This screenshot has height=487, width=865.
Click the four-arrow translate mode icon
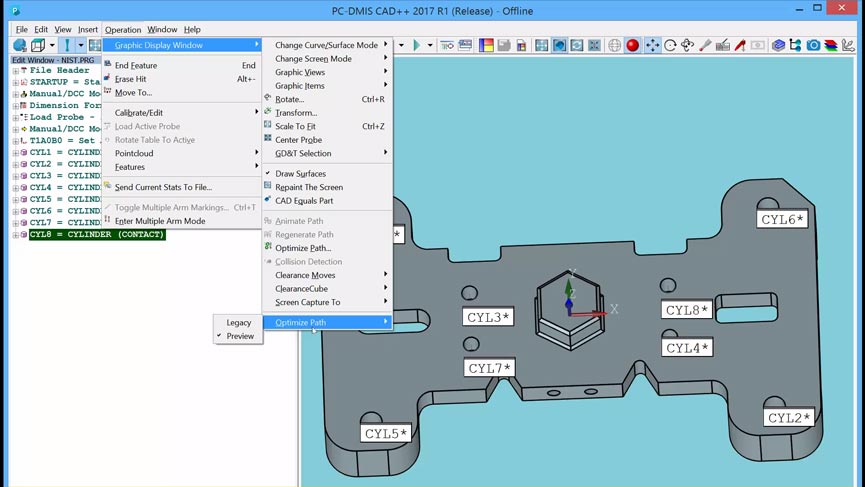tap(652, 46)
